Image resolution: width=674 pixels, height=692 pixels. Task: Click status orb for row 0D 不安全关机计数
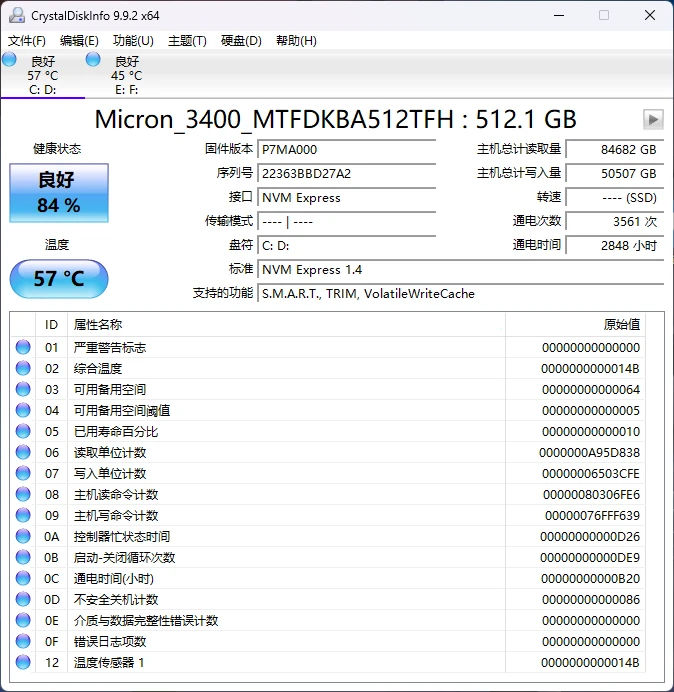(x=23, y=599)
